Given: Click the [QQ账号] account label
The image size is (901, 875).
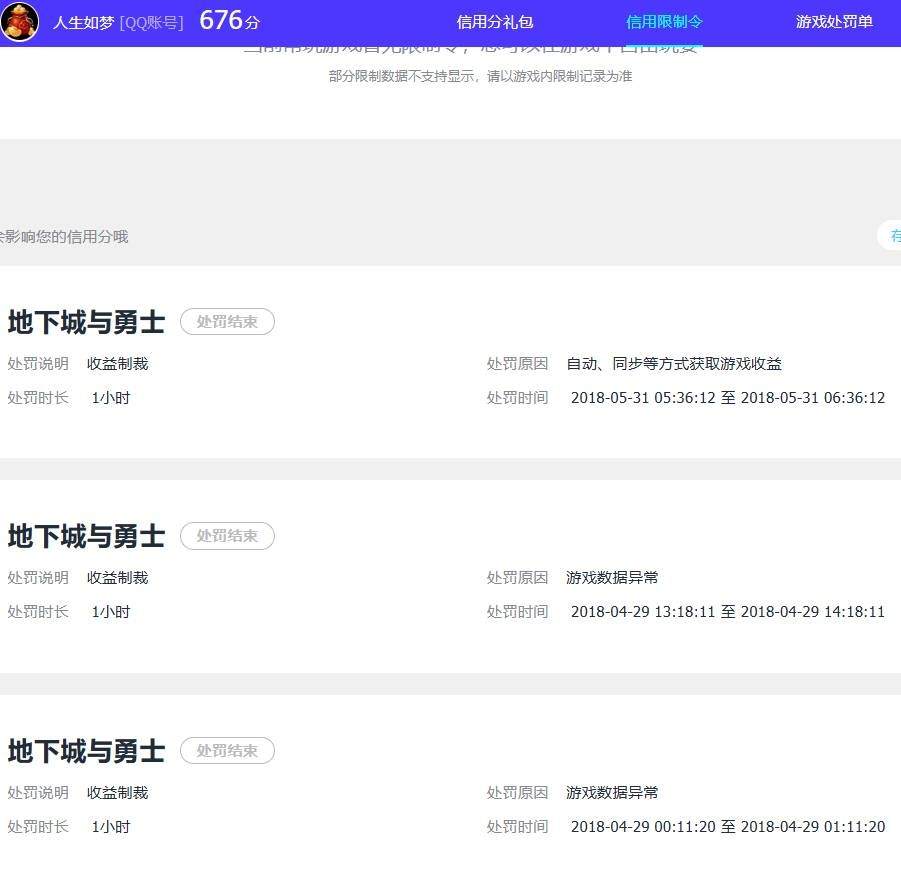Looking at the screenshot, I should [x=152, y=23].
